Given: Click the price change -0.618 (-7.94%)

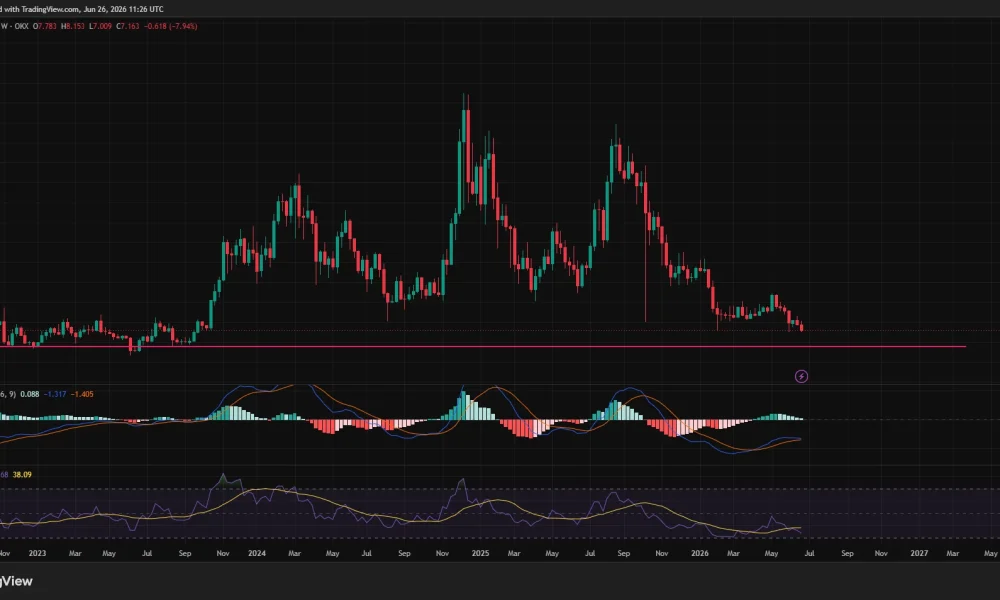Looking at the screenshot, I should [170, 26].
